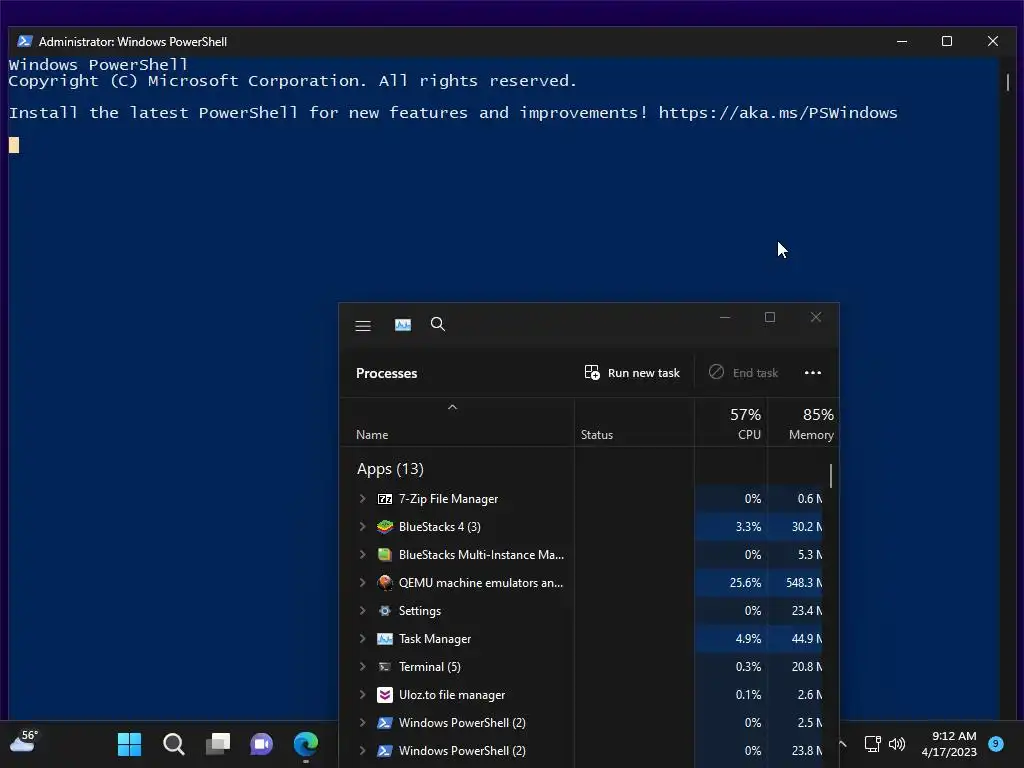Click the volume speaker tray icon
This screenshot has height=768, width=1024.
(x=897, y=744)
